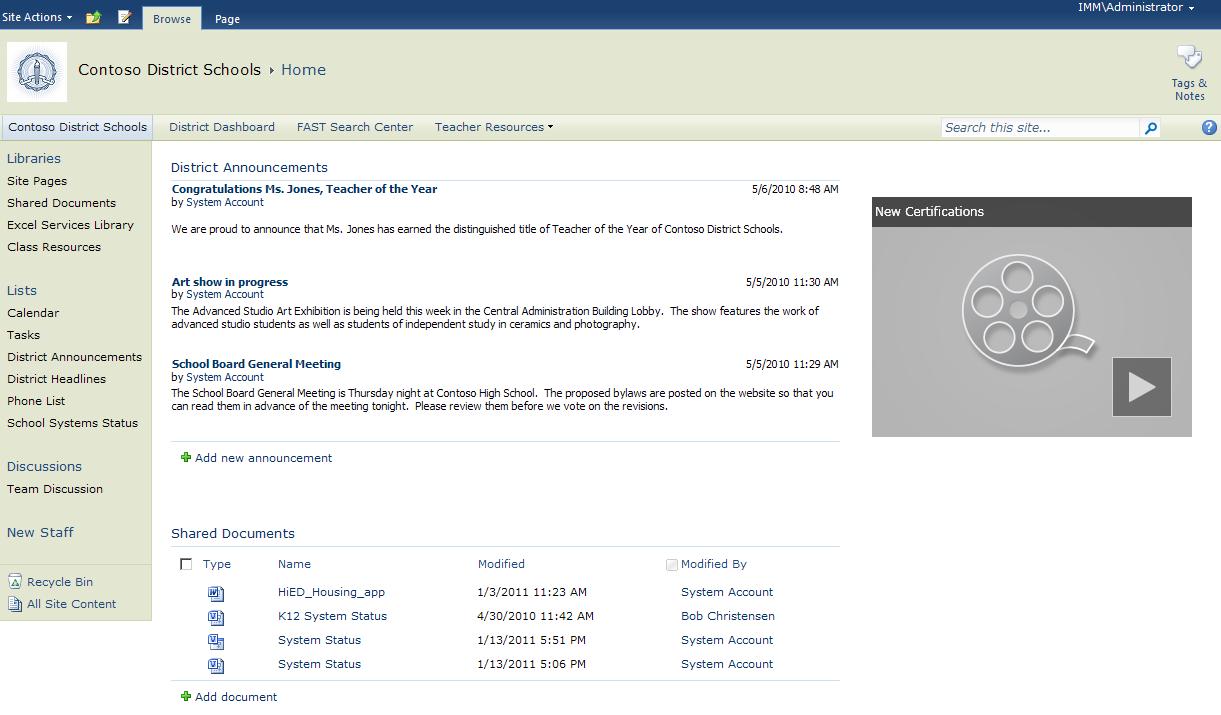
Task: Play the New Certifications video
Action: click(x=1142, y=387)
